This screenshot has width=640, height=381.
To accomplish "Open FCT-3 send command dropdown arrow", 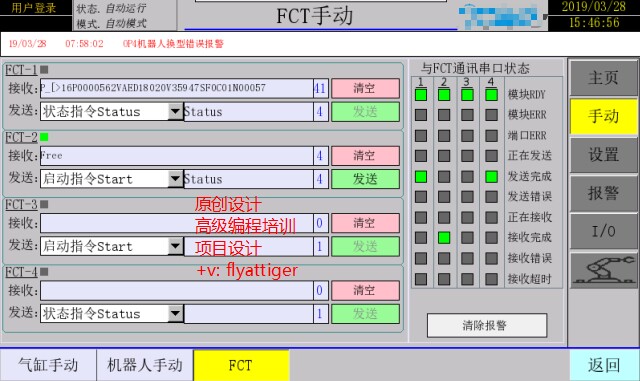I will click(x=175, y=246).
